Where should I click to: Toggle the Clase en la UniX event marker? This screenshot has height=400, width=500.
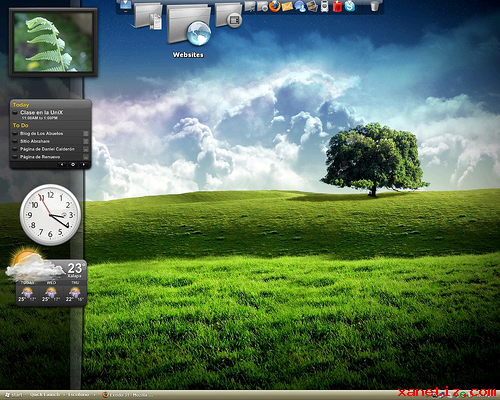[x=15, y=113]
